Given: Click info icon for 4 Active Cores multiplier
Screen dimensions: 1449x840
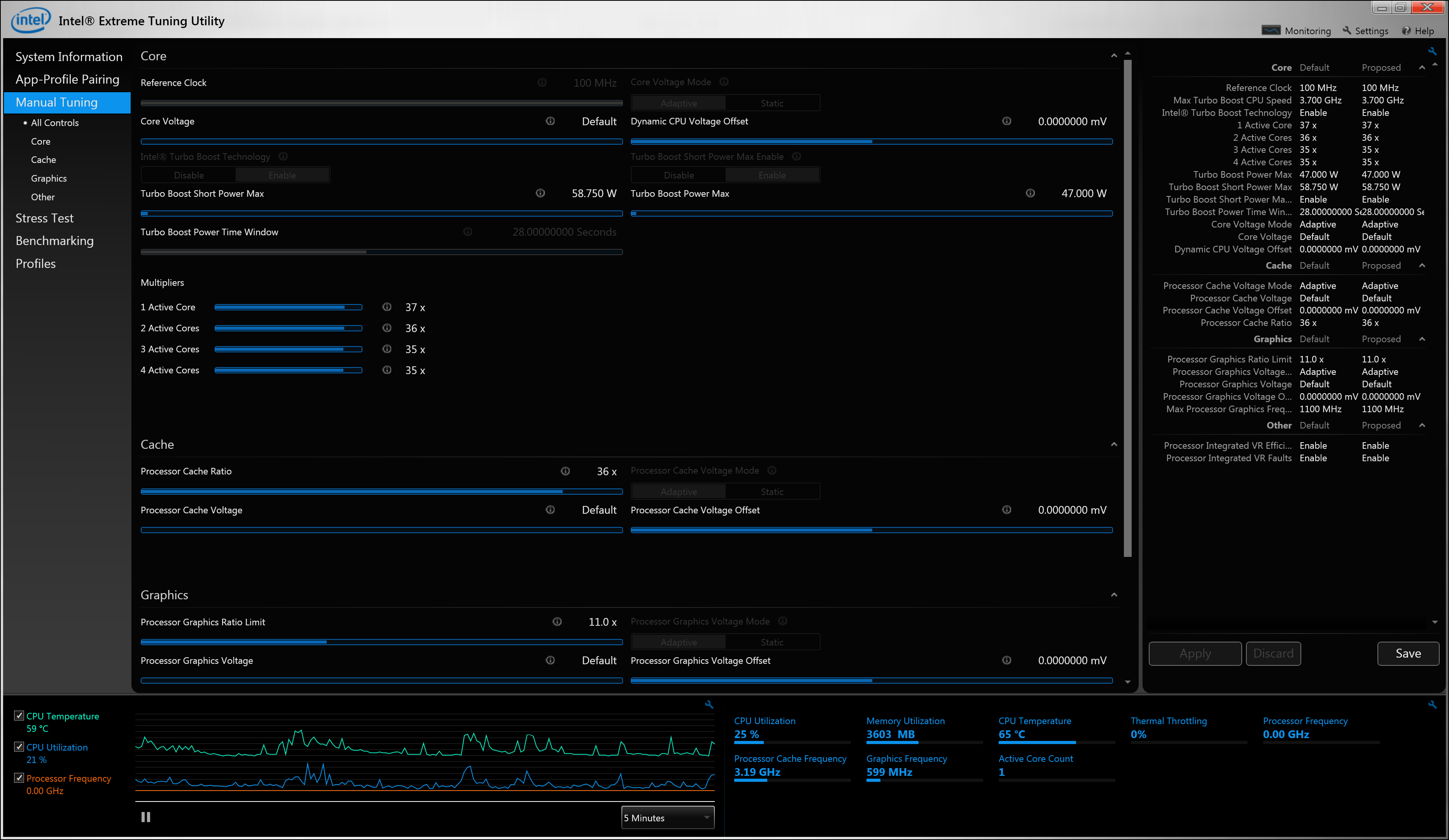Looking at the screenshot, I should [x=387, y=370].
